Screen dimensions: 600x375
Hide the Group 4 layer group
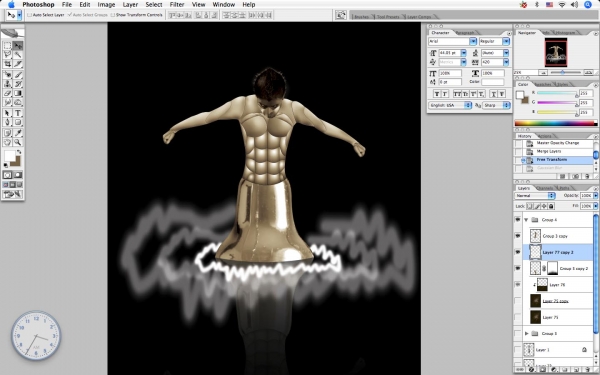[517, 220]
